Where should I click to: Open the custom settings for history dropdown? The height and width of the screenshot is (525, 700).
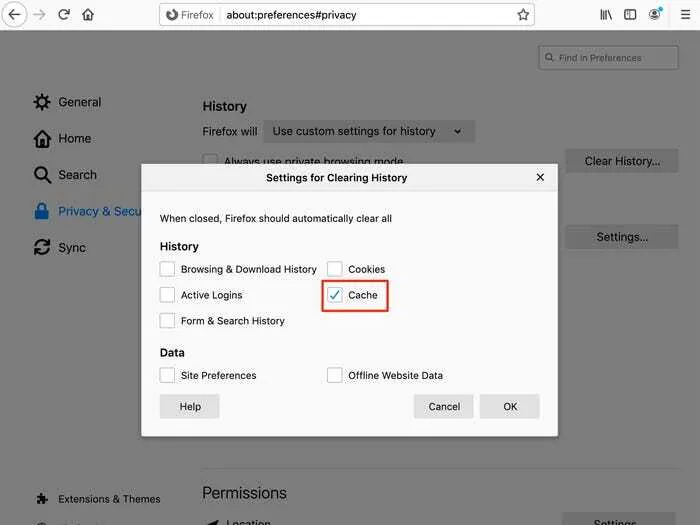click(x=369, y=131)
